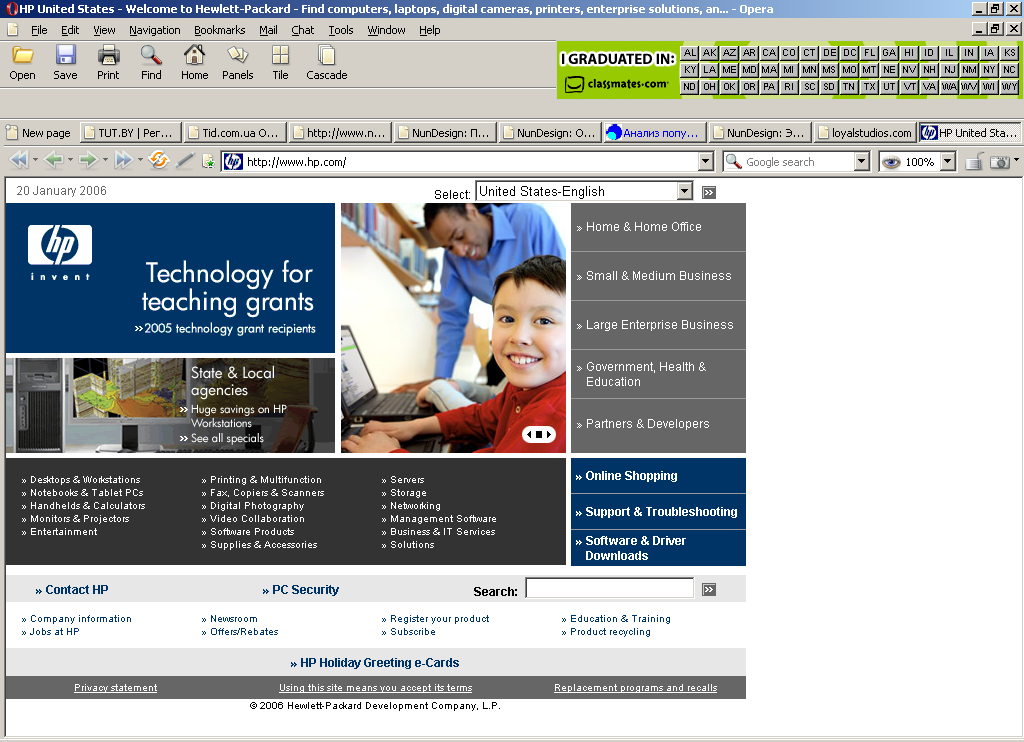Reload the page with the orange Reload icon

[x=159, y=159]
